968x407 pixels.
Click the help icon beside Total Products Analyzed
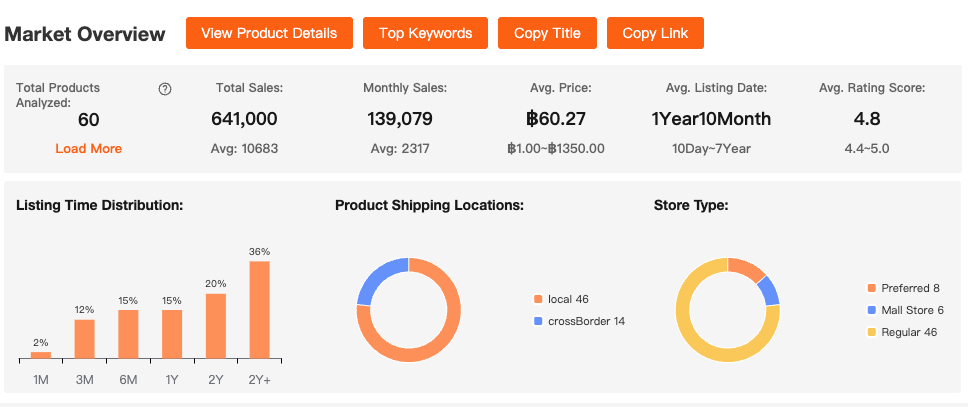click(165, 89)
